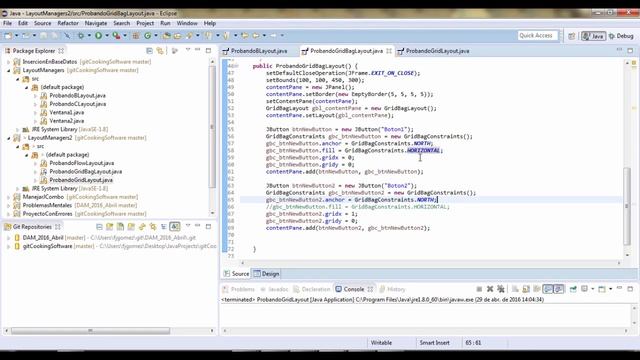640x360 pixels.
Task: Open Package Explorer View Menu triangle
Action: coord(188,50)
